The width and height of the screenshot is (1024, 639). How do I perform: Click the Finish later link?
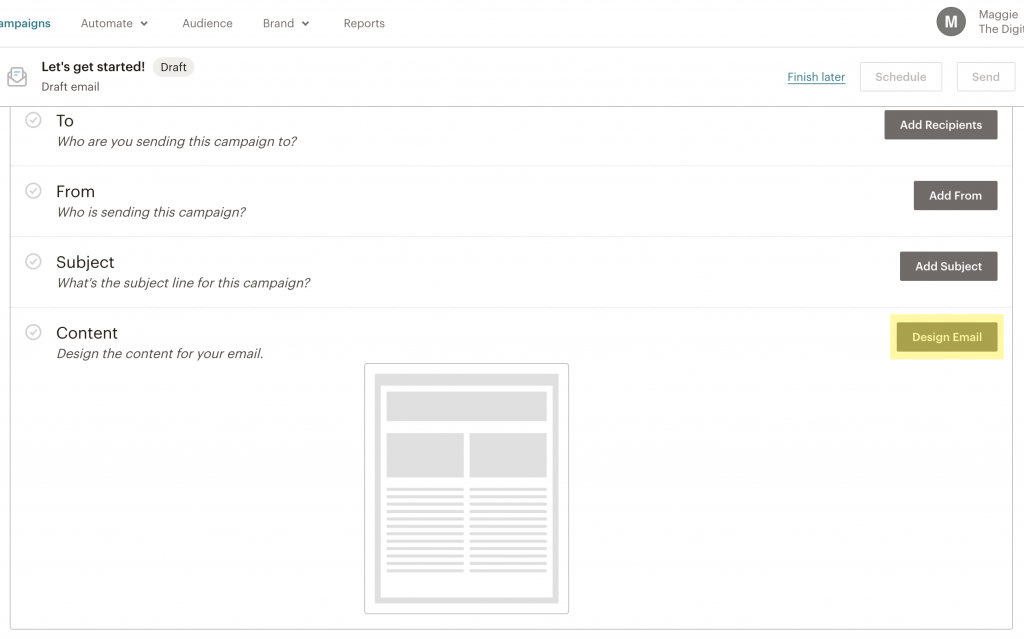click(816, 77)
